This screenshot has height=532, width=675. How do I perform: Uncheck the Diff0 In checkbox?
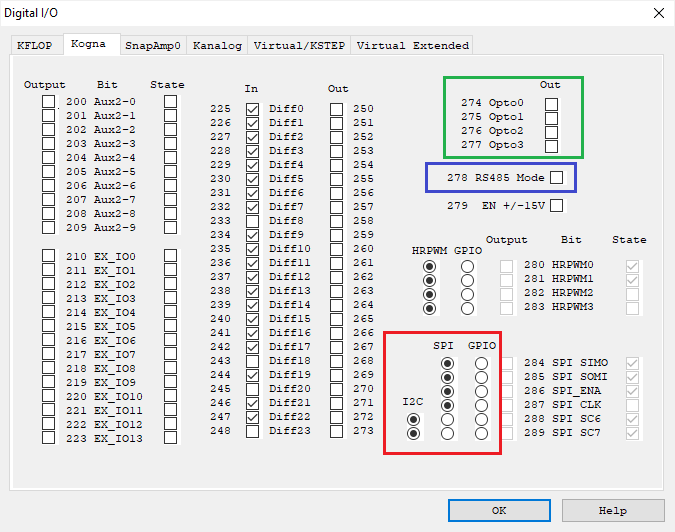coord(253,109)
